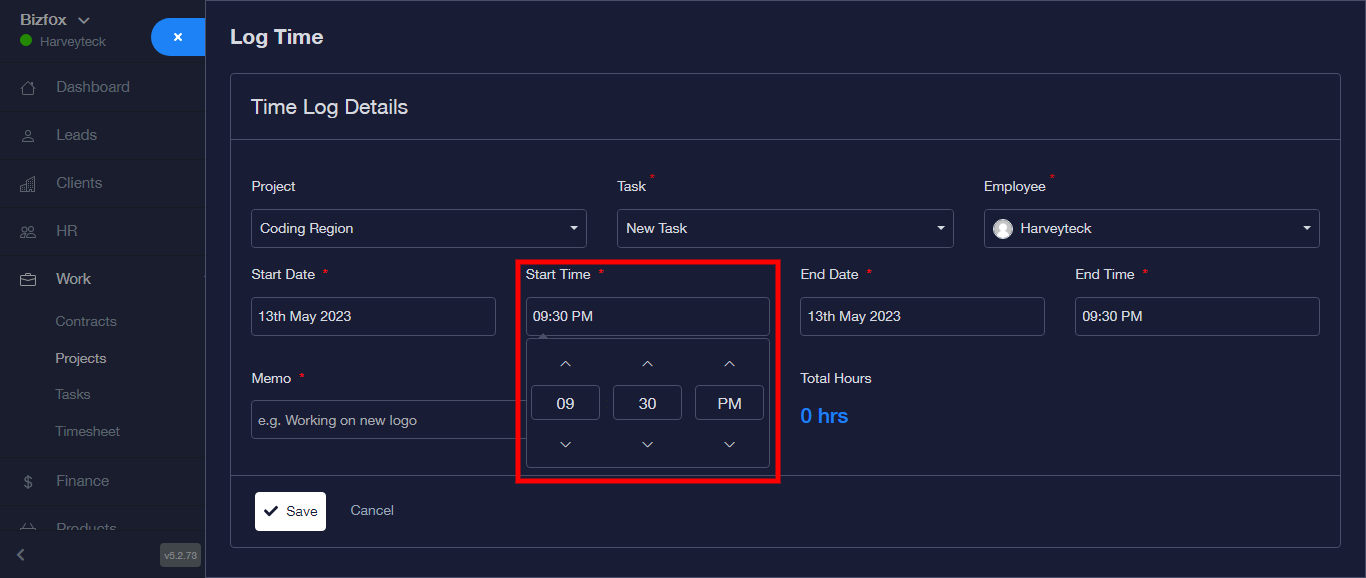Increase the hour using the up chevron
This screenshot has width=1366, height=578.
coord(565,364)
